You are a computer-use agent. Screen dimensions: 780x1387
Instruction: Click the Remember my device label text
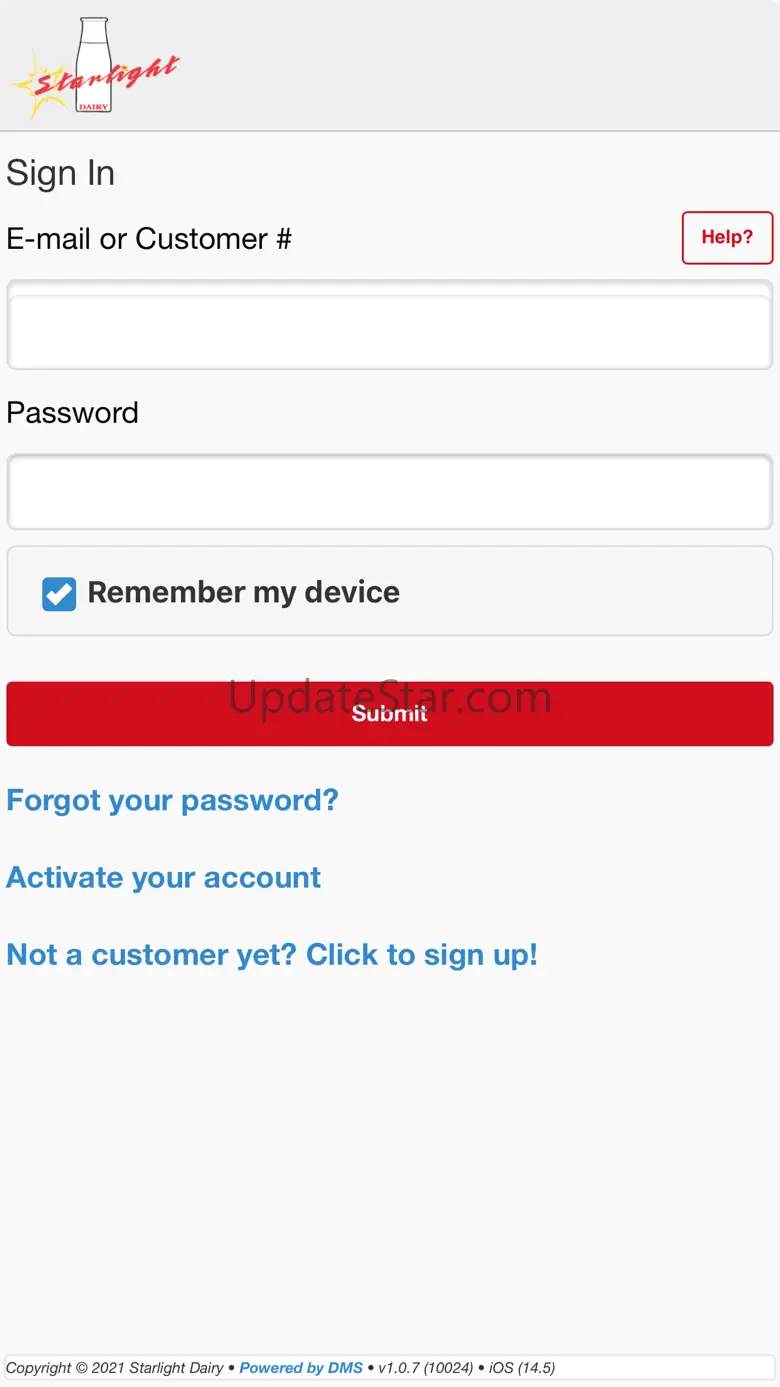243,592
